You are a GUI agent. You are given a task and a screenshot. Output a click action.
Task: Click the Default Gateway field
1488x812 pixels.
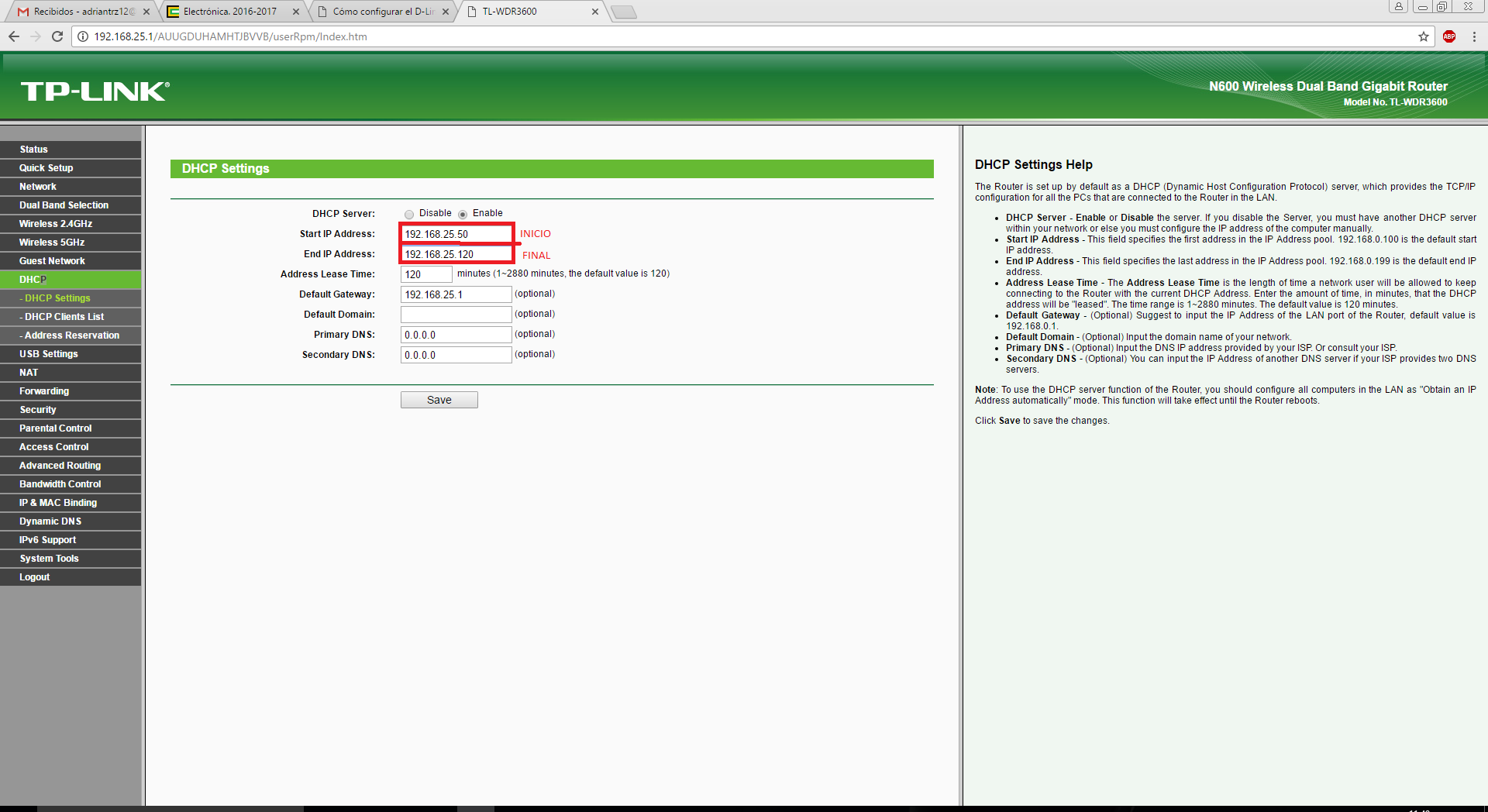[x=456, y=294]
